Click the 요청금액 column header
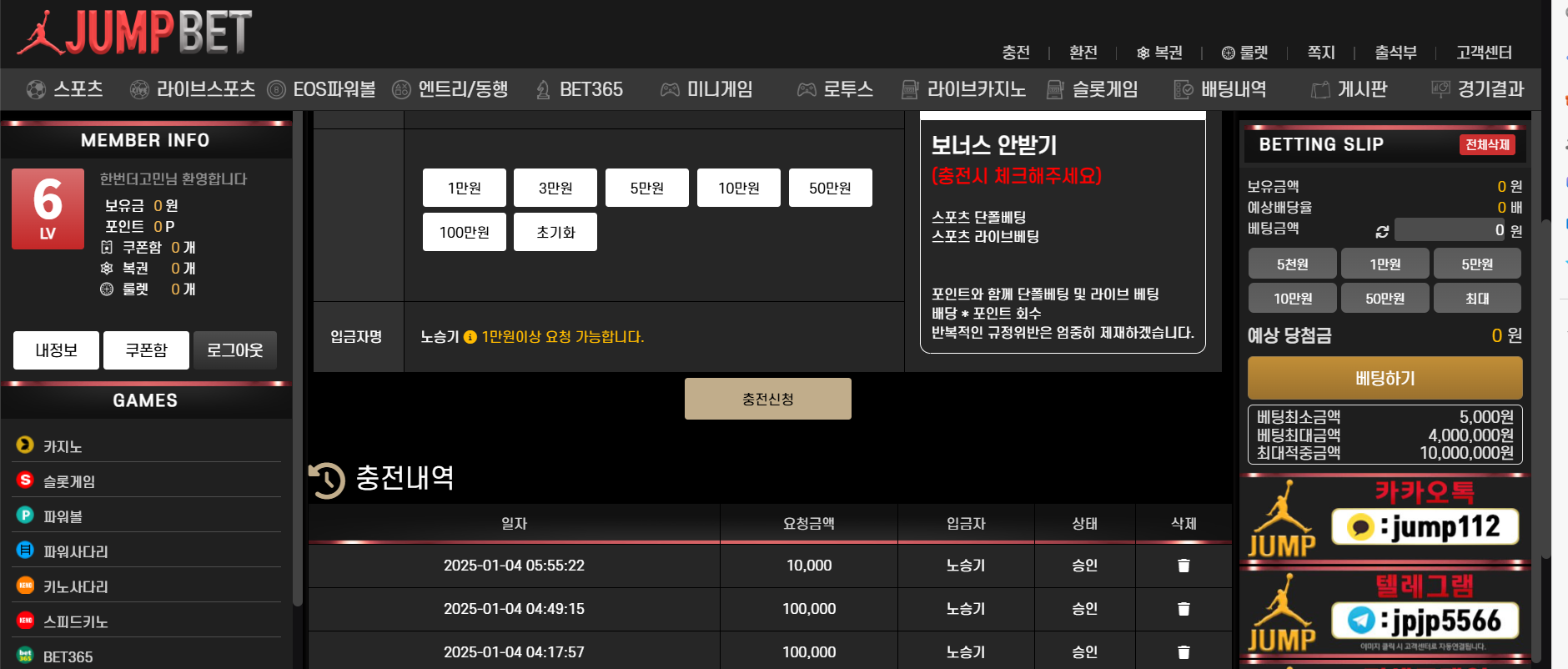Screen dimensions: 1568x669 [x=809, y=523]
